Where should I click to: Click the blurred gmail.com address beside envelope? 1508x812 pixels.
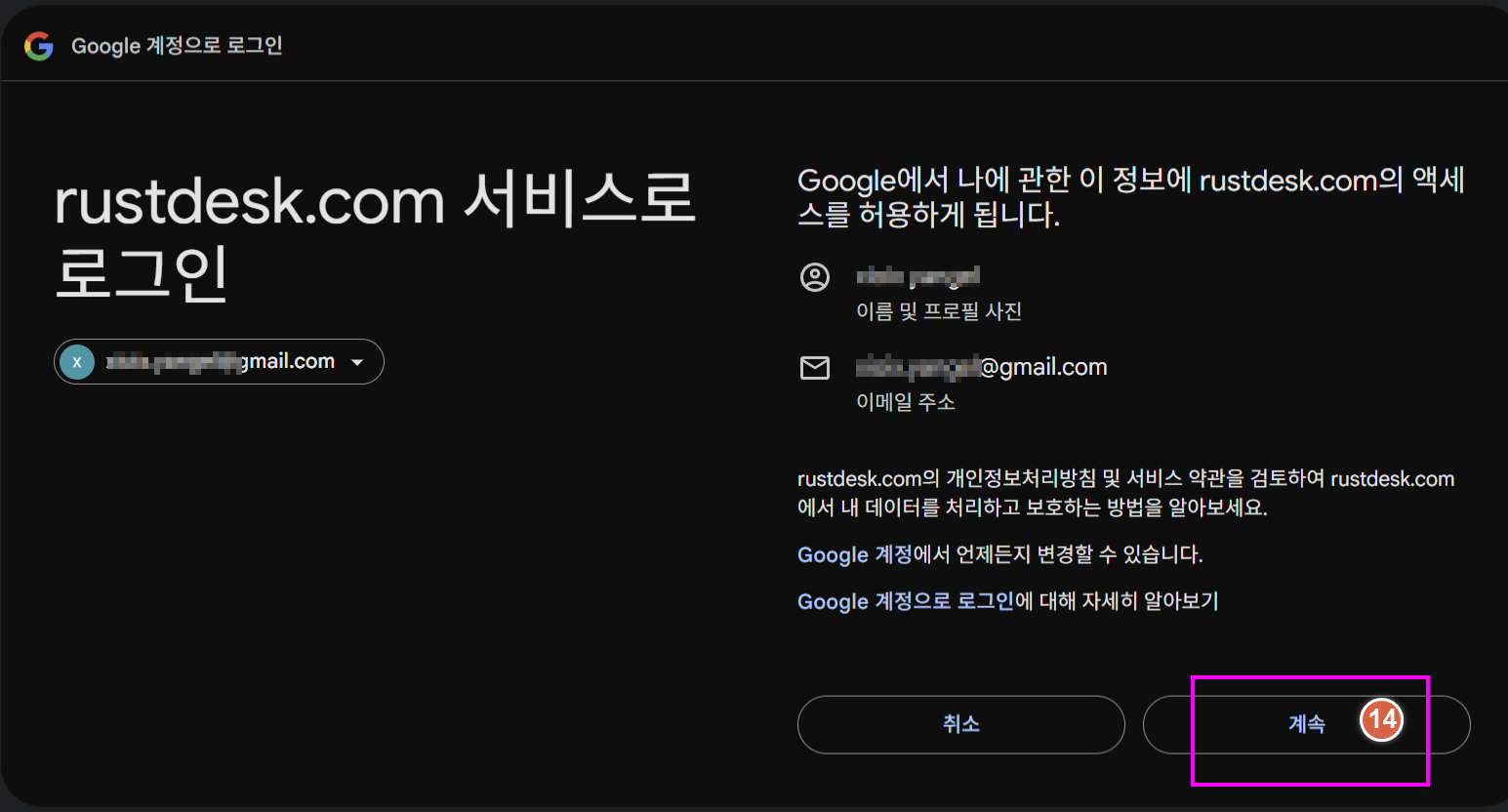[981, 367]
